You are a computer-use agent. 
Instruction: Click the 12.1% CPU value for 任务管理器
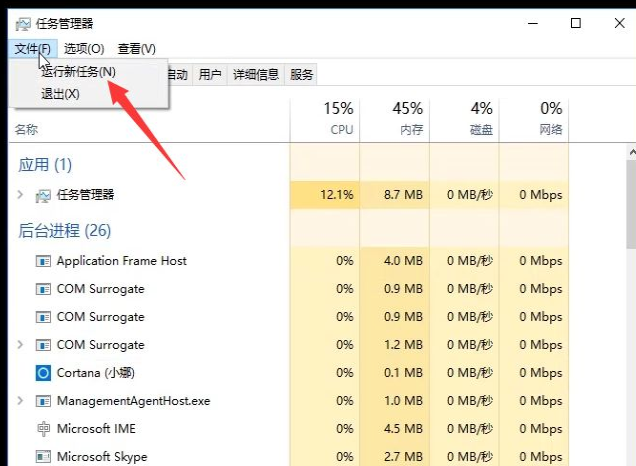click(337, 195)
